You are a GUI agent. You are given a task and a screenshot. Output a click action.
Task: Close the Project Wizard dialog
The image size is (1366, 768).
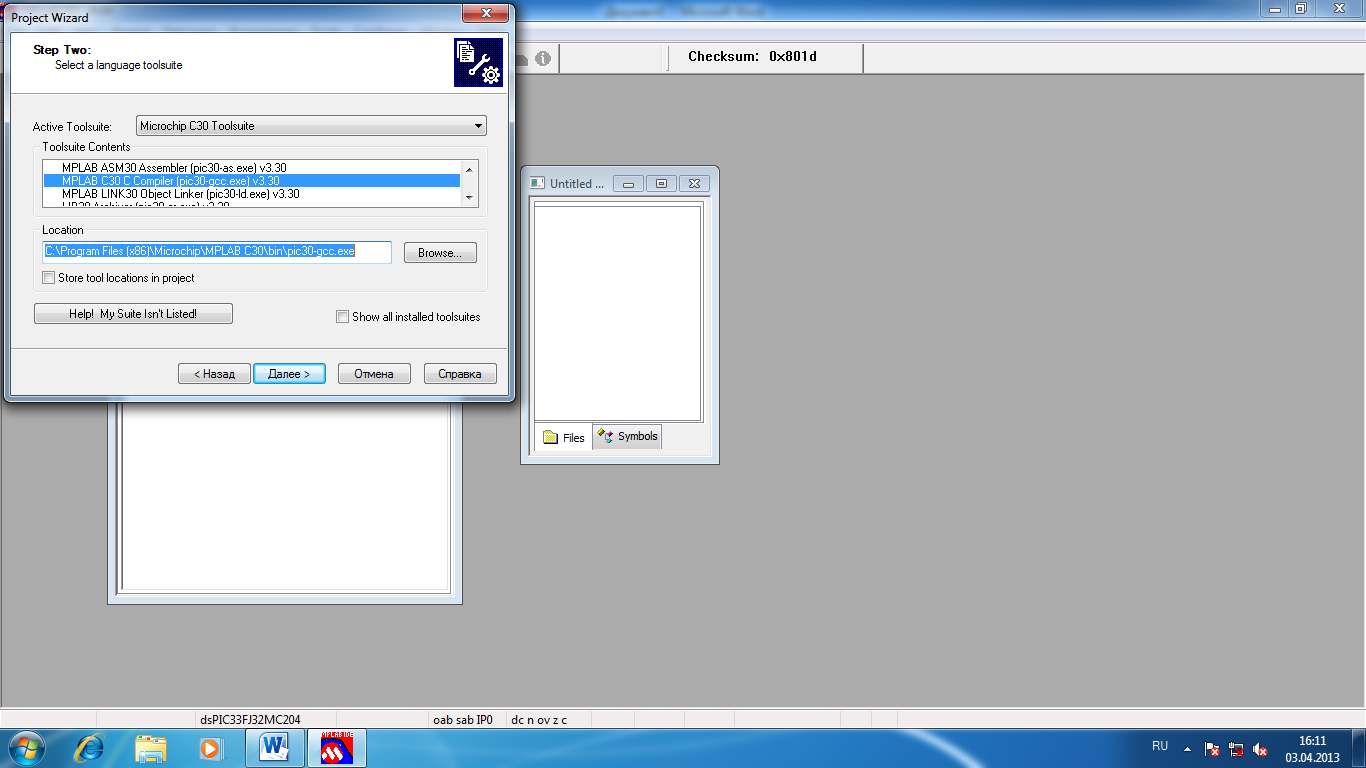[486, 13]
